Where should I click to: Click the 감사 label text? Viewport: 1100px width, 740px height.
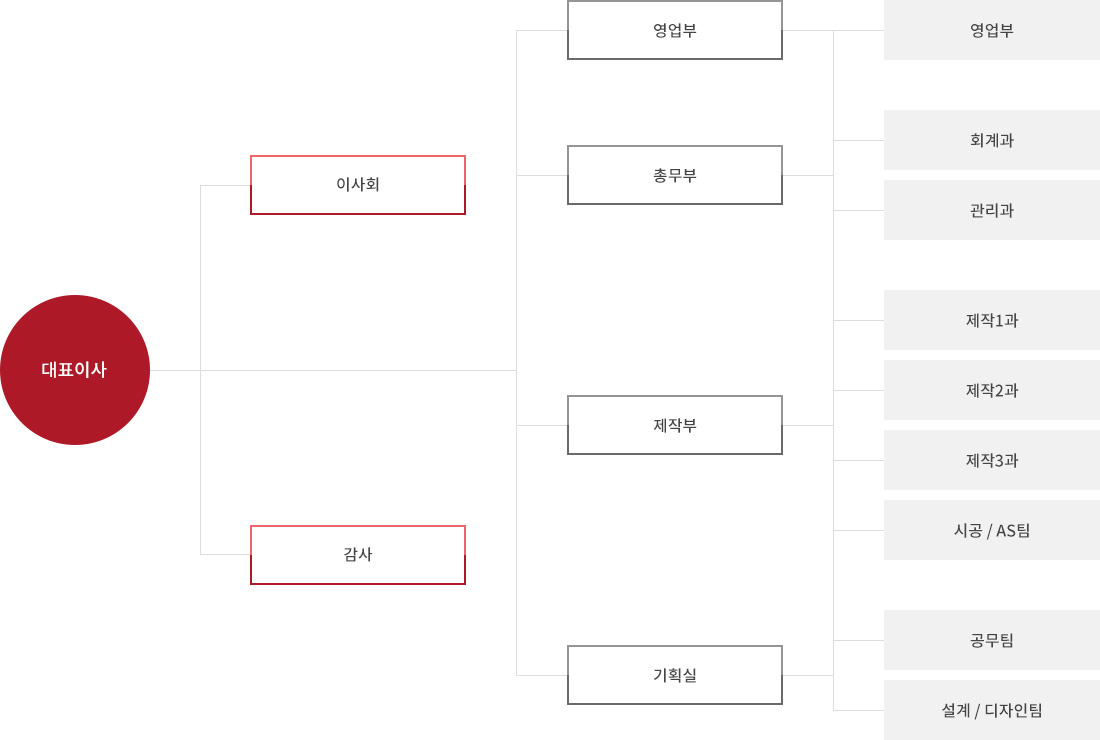pyautogui.click(x=358, y=554)
